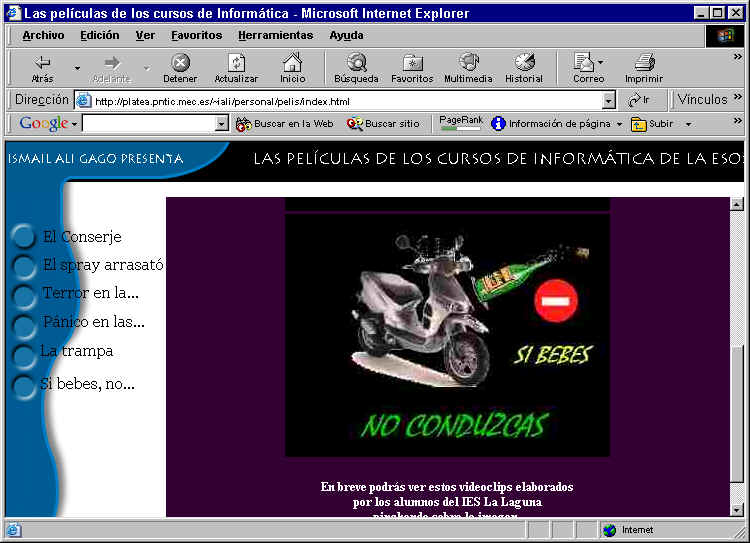Click the round bullet beside La trampa
The image size is (750, 543).
[23, 356]
